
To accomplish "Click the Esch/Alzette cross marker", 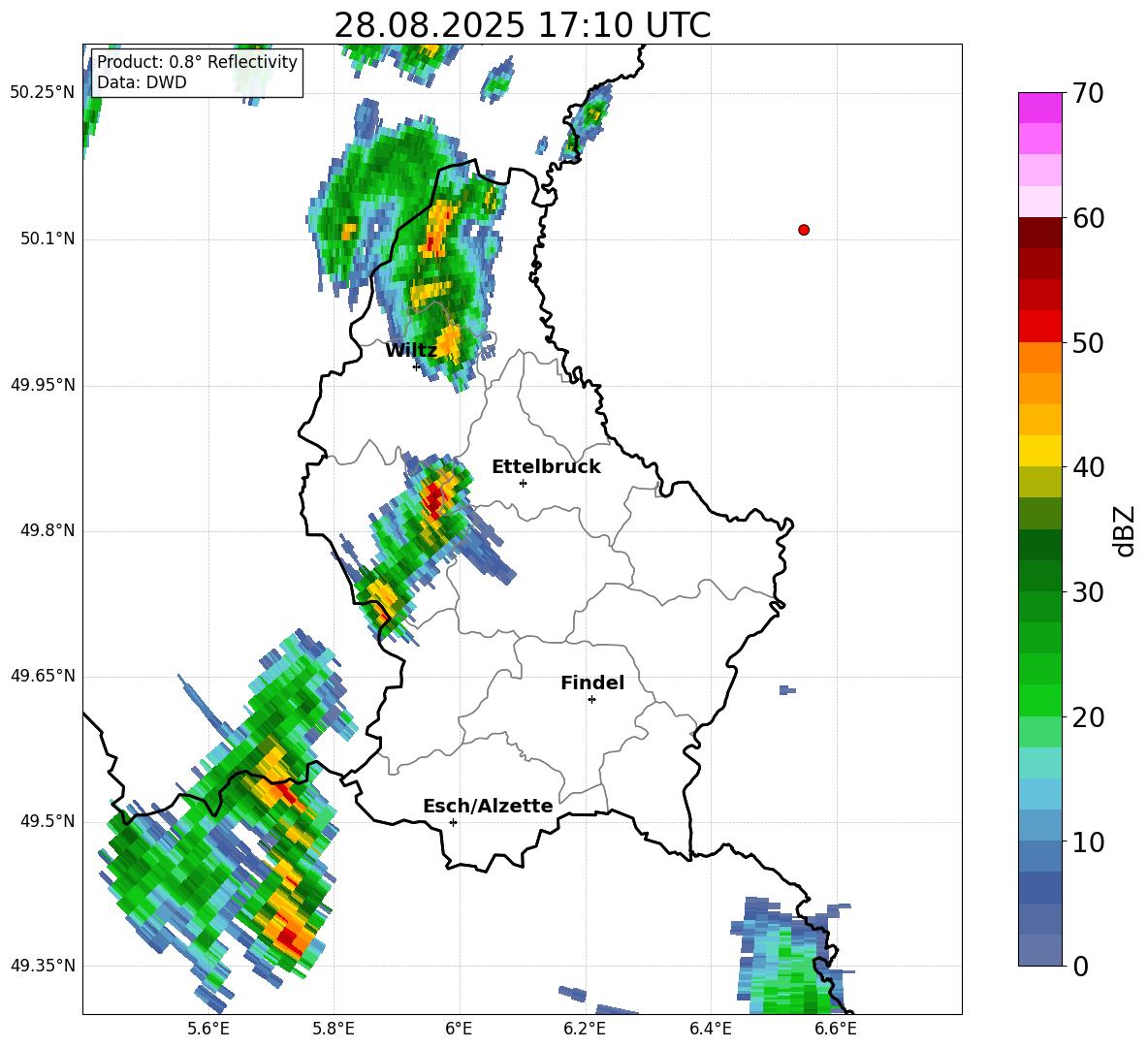I will point(453,822).
